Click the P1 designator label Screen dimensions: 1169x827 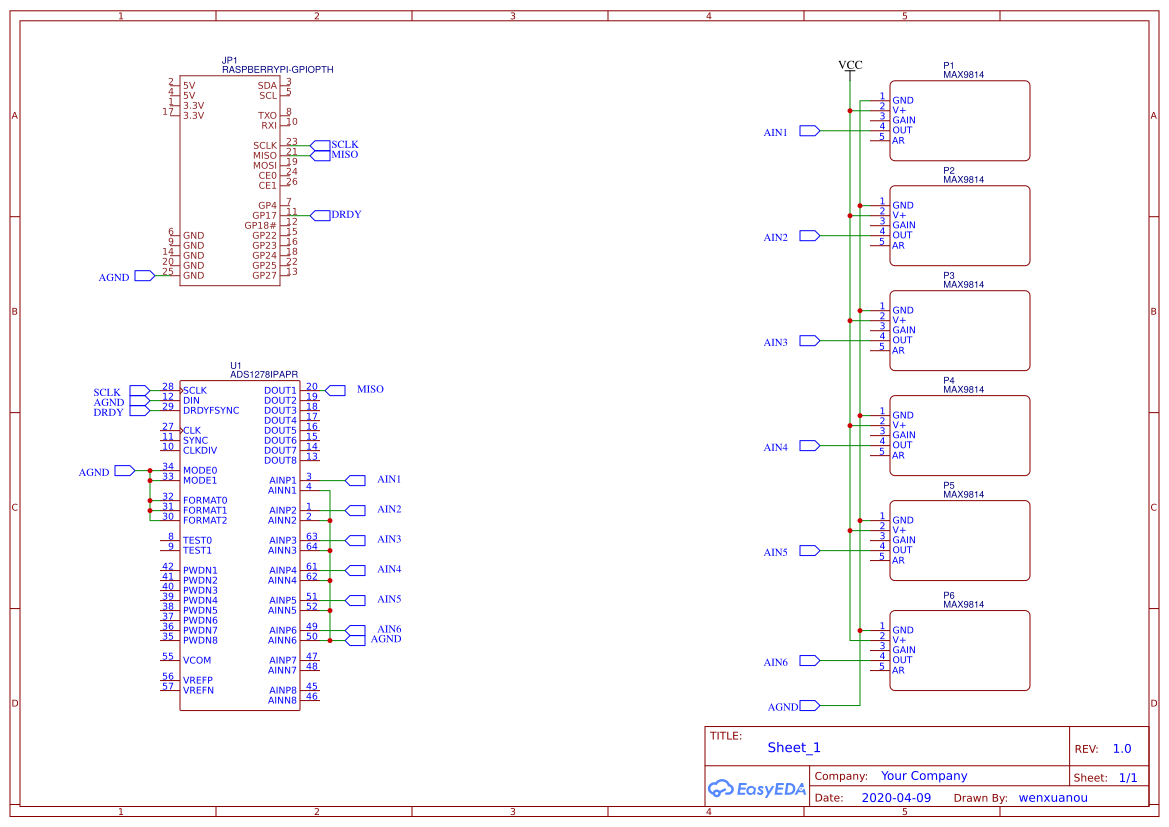pos(948,66)
